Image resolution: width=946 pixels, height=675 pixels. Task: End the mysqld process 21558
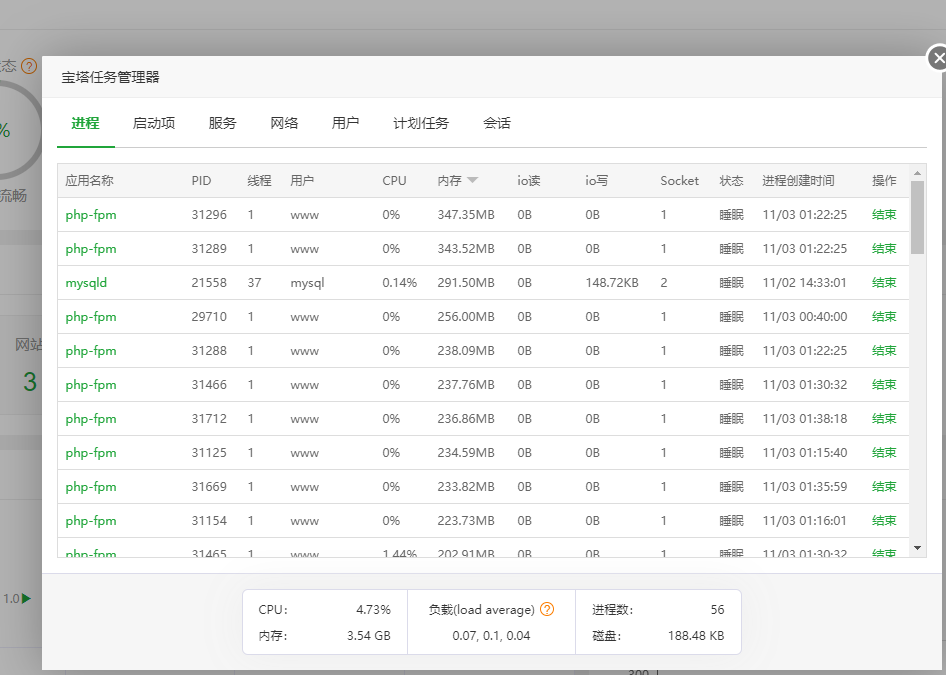click(x=884, y=282)
